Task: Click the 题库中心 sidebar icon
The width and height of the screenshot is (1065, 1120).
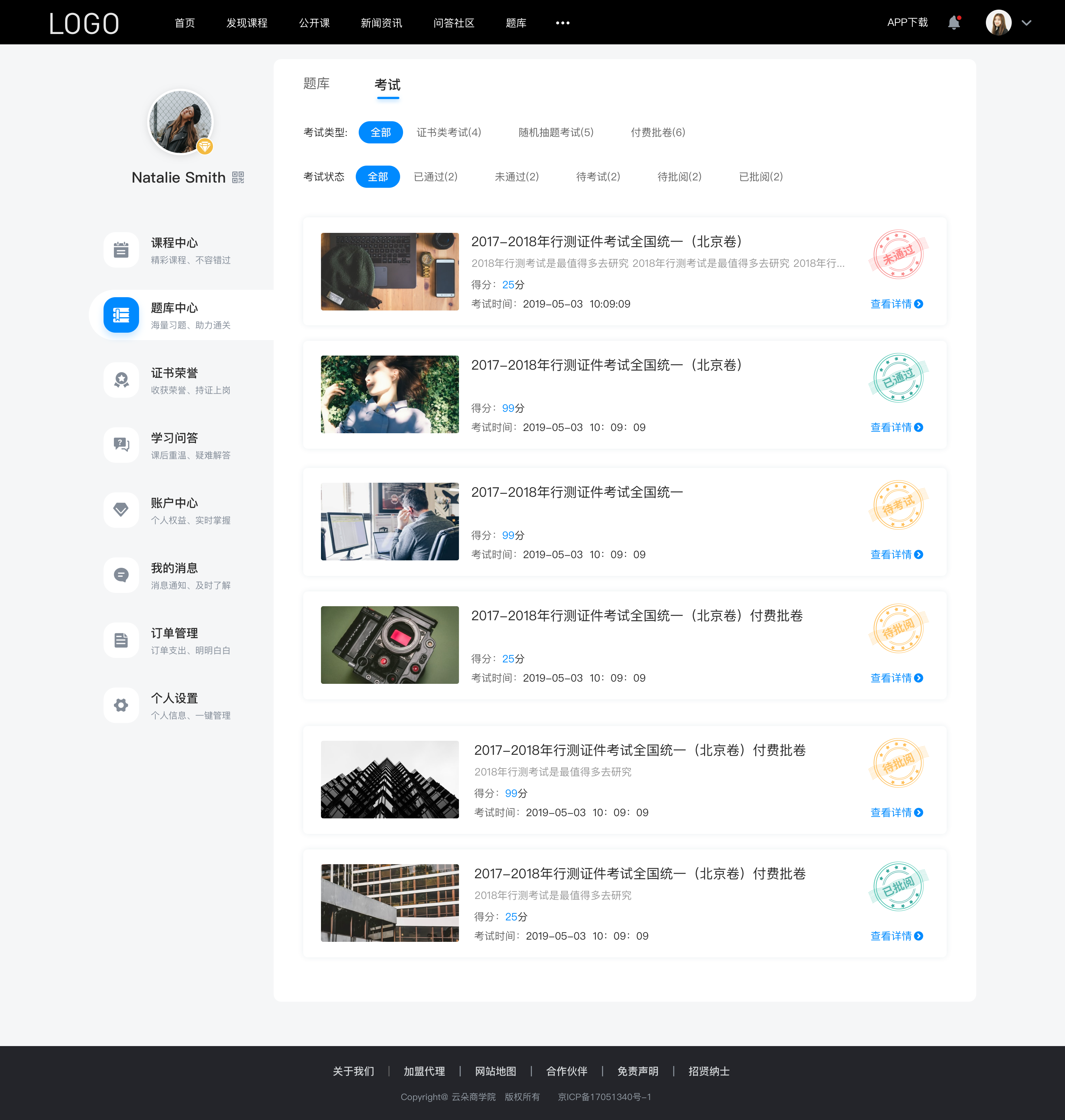Action: 120,314
